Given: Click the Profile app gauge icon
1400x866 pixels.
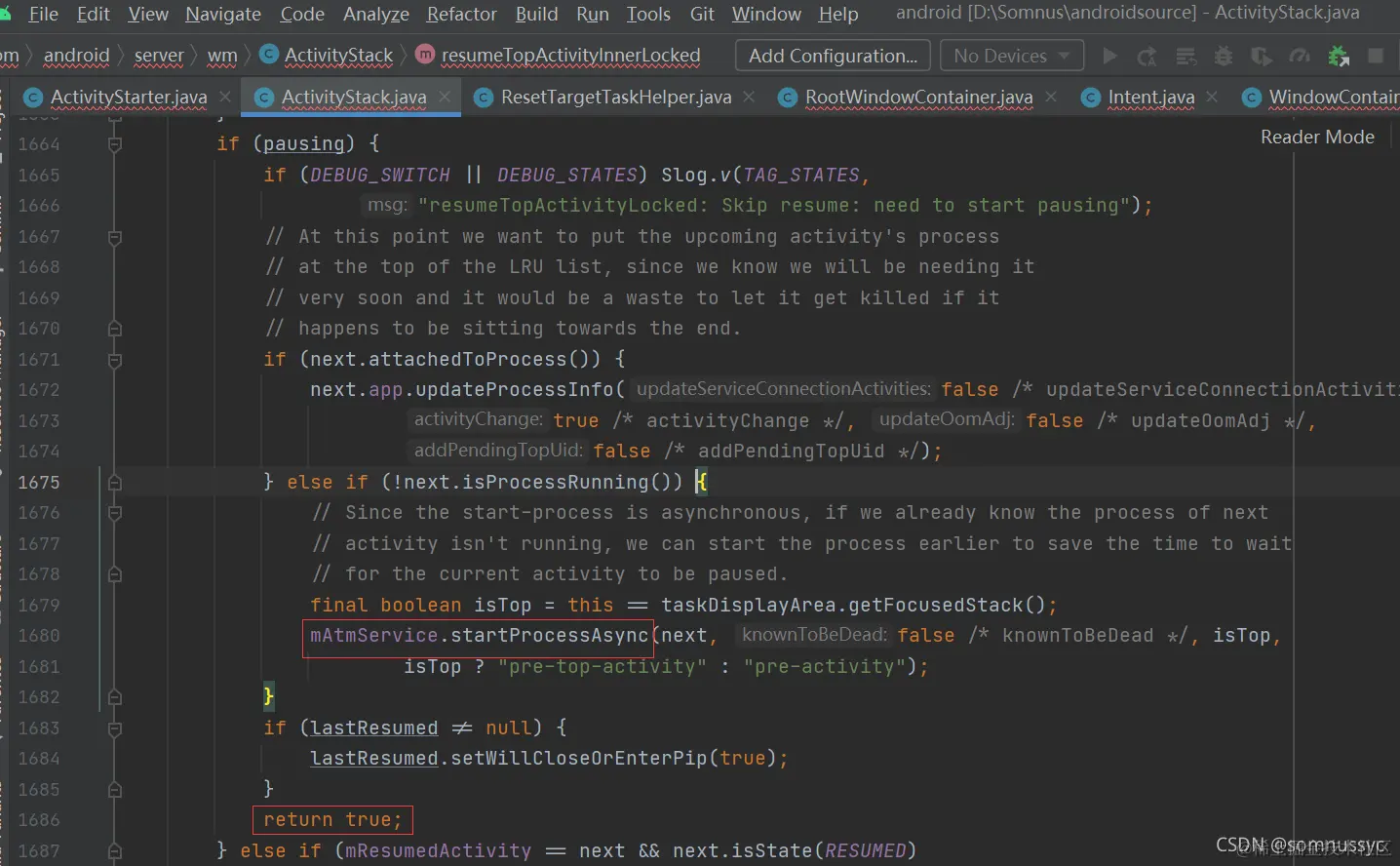Looking at the screenshot, I should (1300, 56).
